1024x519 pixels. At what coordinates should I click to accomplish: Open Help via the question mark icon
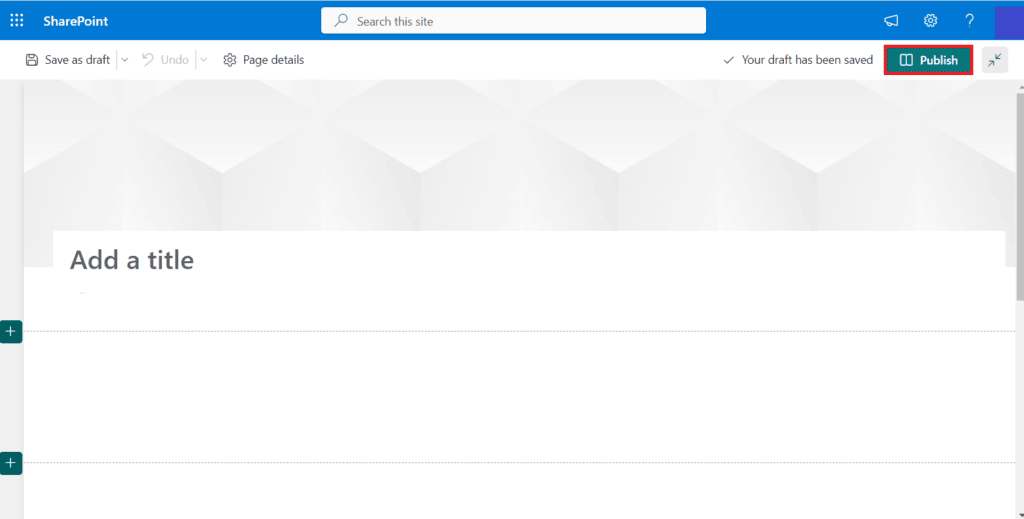click(969, 21)
